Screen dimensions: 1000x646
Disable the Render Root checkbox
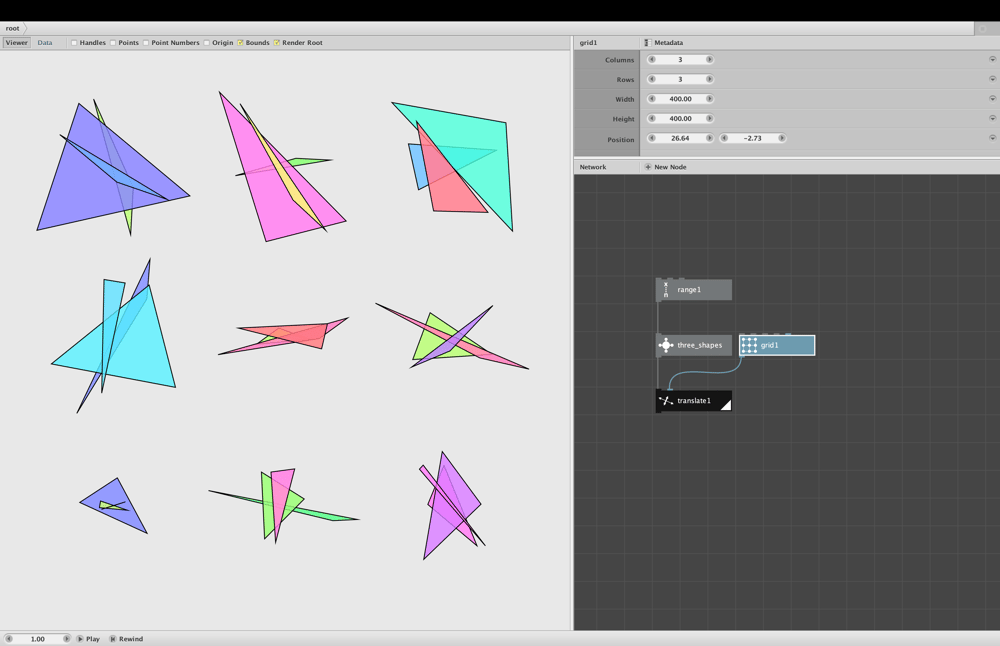[x=277, y=43]
